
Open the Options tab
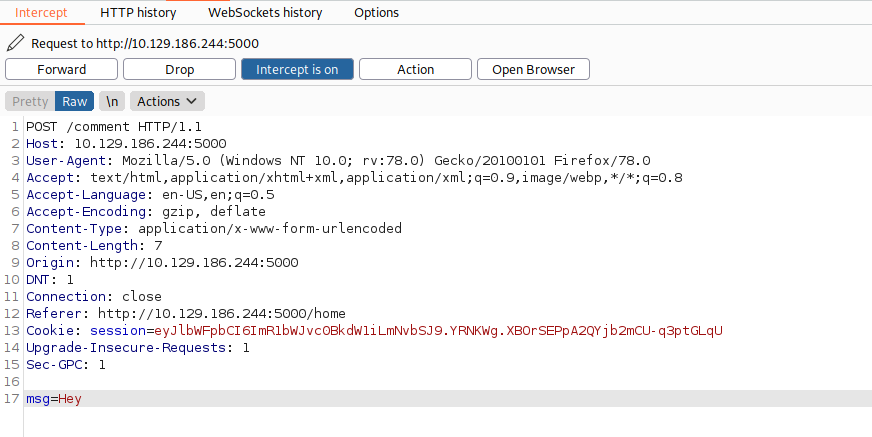coord(376,13)
